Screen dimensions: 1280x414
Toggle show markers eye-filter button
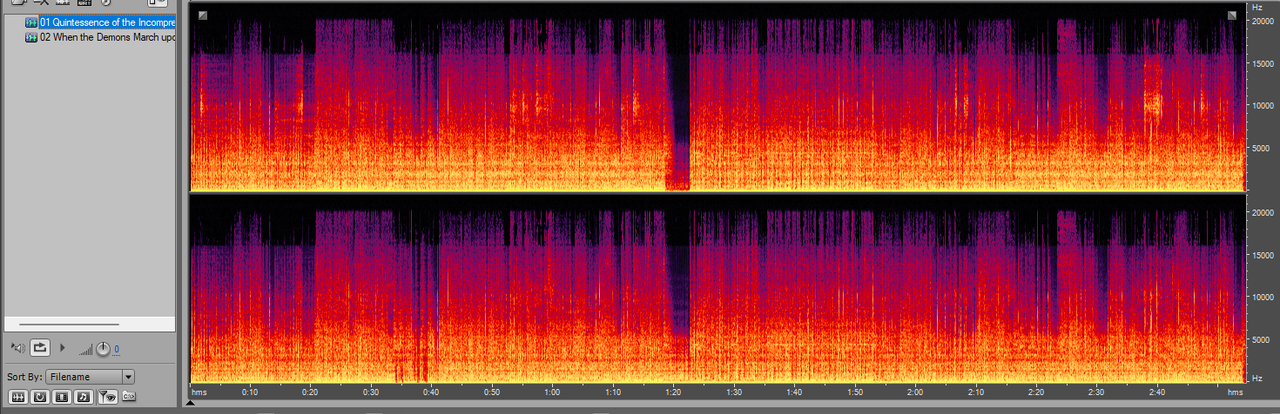[106, 397]
